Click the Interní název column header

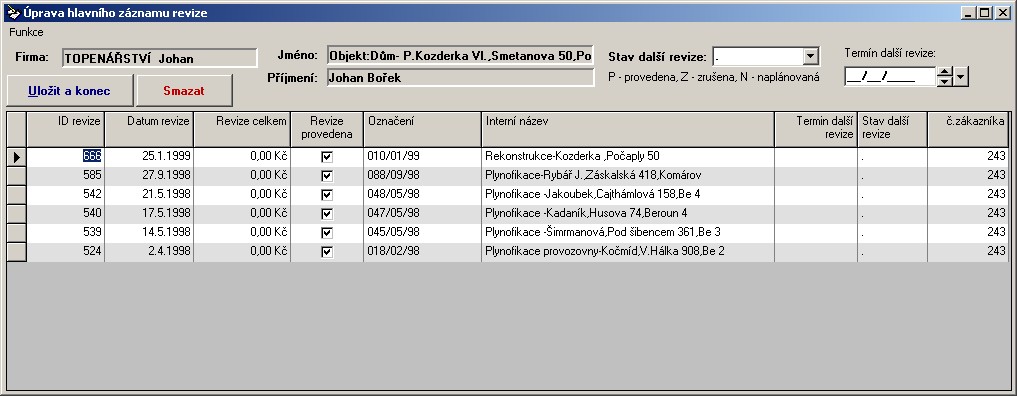pyautogui.click(x=628, y=129)
